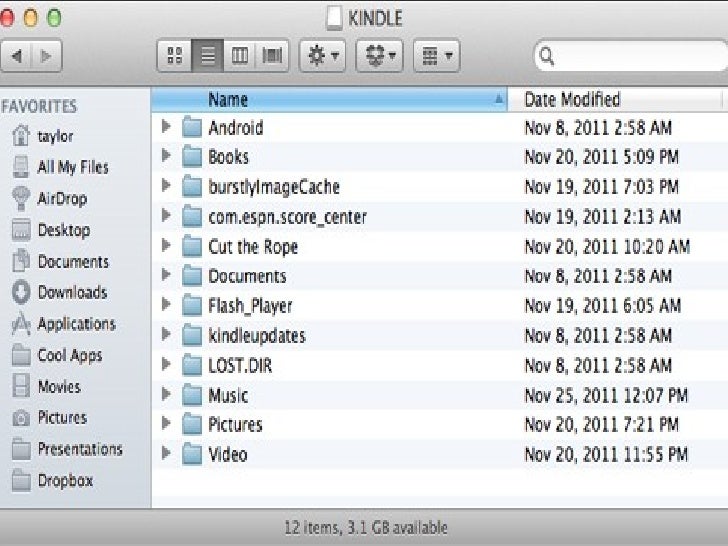Click the search field
The image size is (728, 546).
631,56
